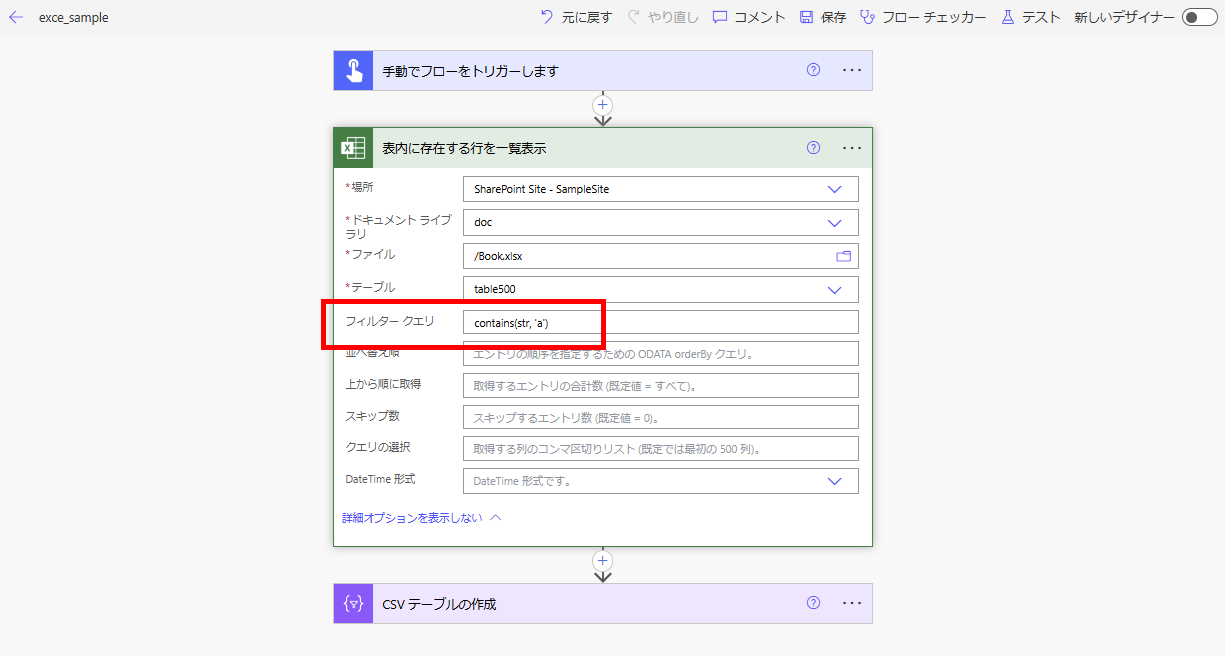Select the Excel list rows action icon
The height and width of the screenshot is (656, 1225).
(353, 147)
